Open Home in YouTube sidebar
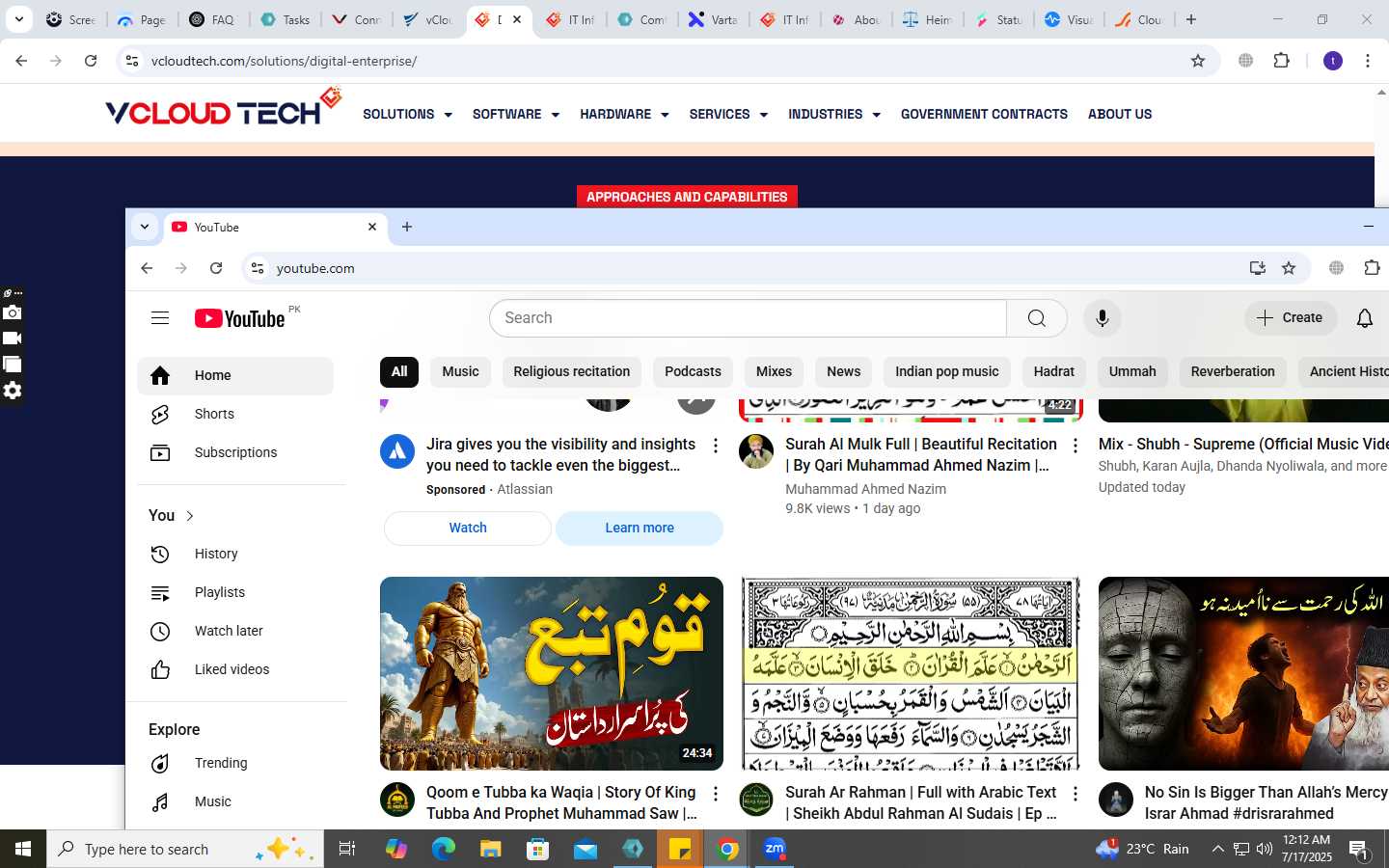Image resolution: width=1389 pixels, height=868 pixels. (x=235, y=375)
